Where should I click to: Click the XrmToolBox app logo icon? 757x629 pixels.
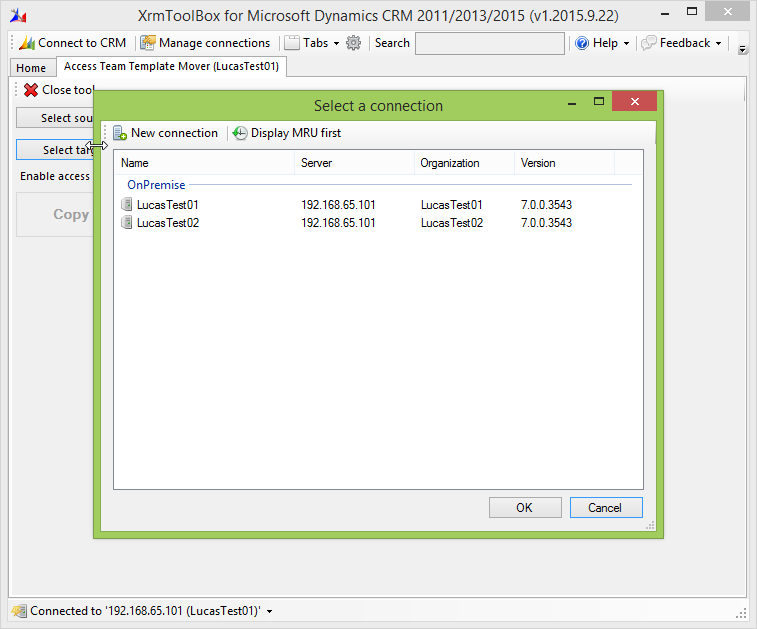pos(18,15)
